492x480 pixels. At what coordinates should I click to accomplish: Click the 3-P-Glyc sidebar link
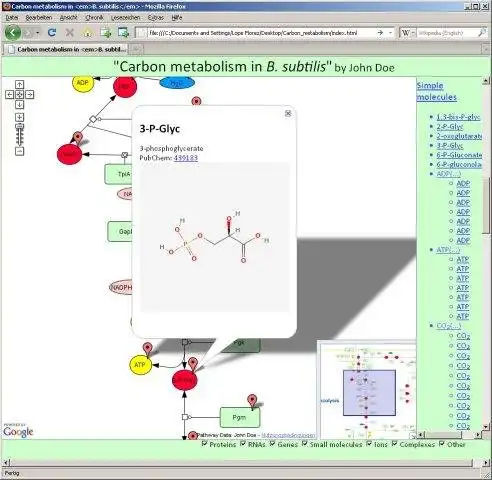pyautogui.click(x=450, y=146)
